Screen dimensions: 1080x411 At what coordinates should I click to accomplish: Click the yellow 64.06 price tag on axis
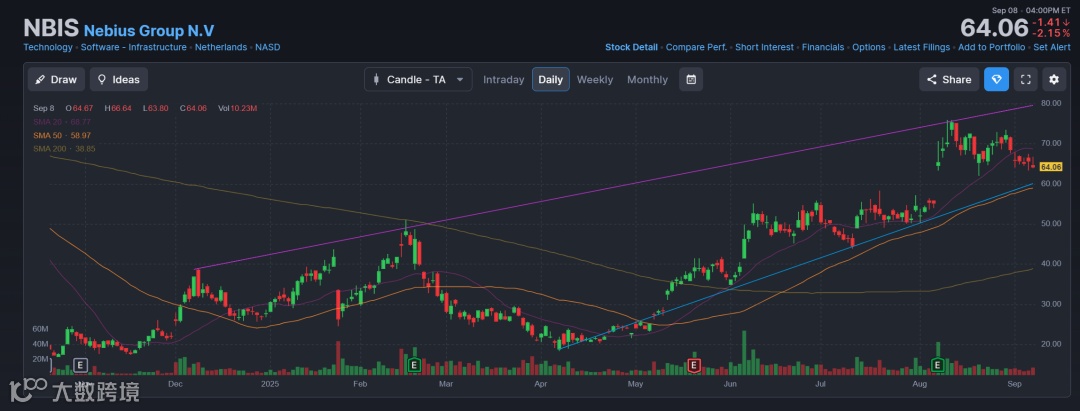pyautogui.click(x=1050, y=167)
